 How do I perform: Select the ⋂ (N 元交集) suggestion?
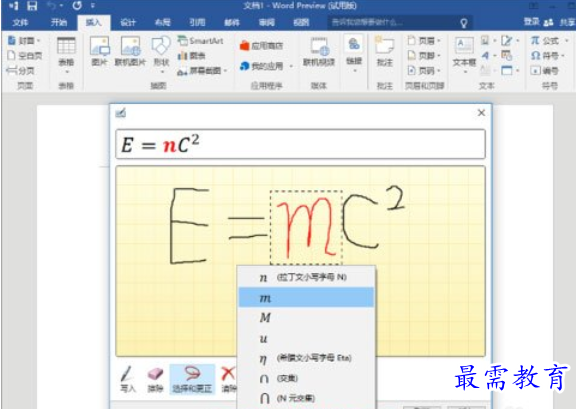click(x=306, y=398)
